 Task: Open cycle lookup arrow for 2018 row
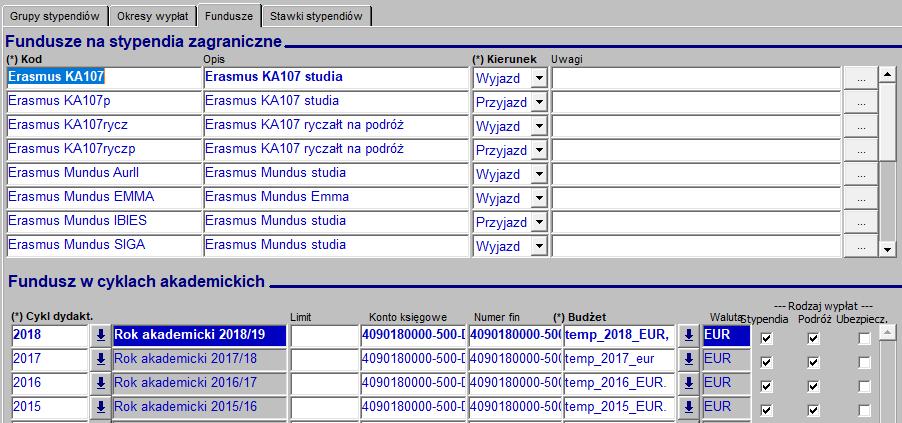click(x=101, y=336)
